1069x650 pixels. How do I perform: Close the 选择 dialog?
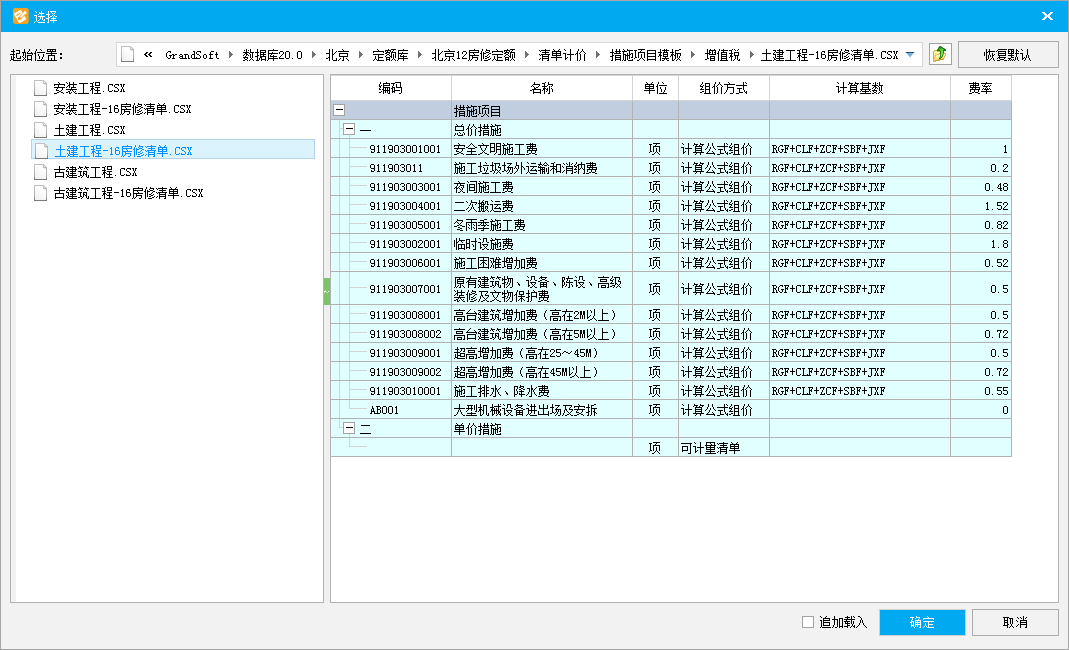click(1047, 16)
